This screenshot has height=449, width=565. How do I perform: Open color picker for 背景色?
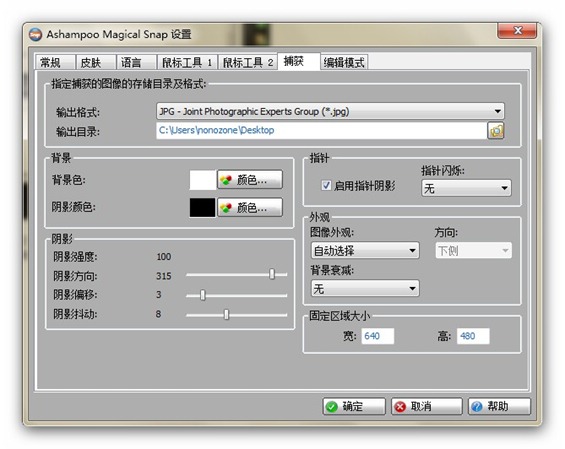[250, 179]
